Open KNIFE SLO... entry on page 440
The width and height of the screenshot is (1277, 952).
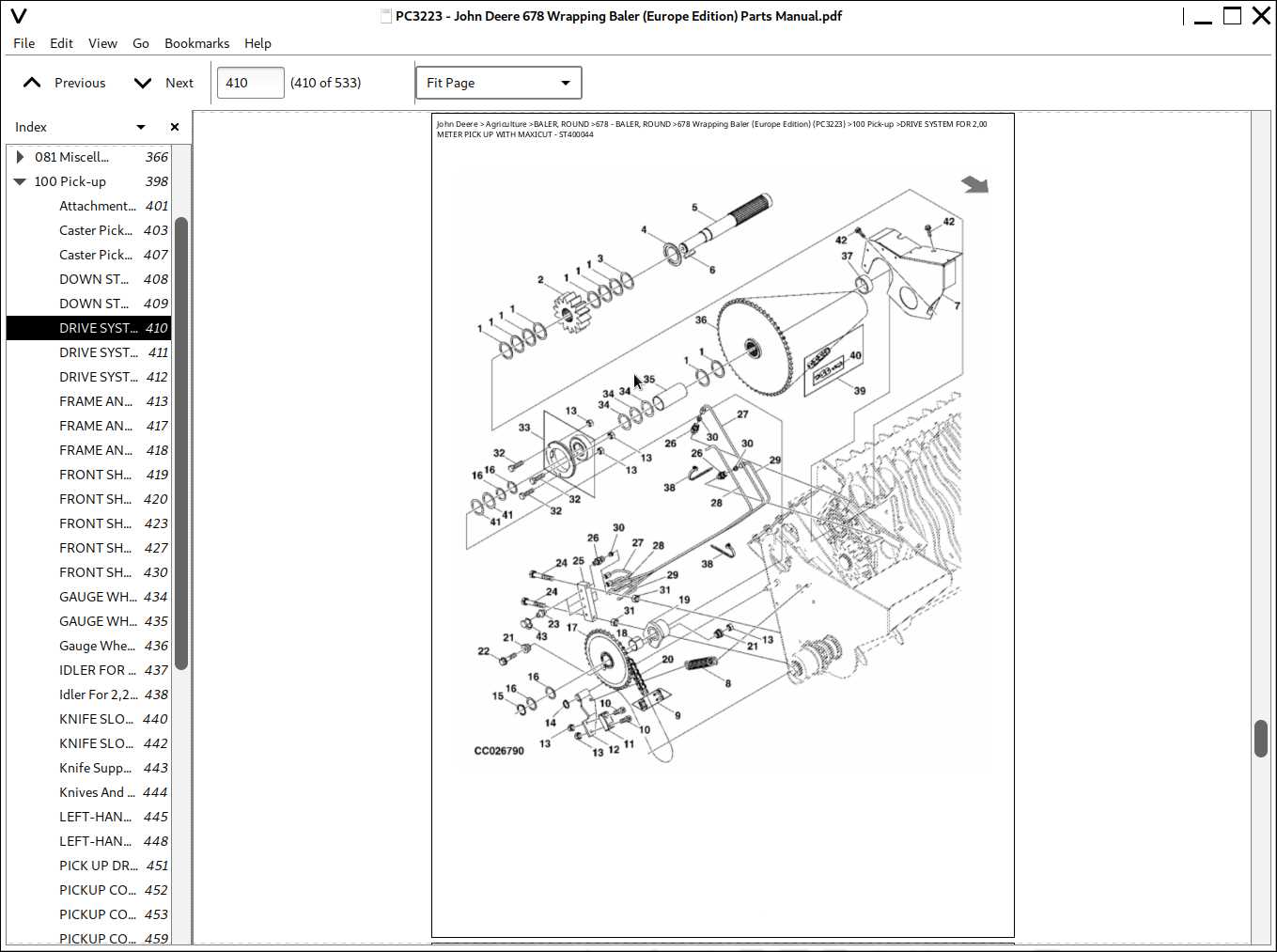(x=89, y=719)
